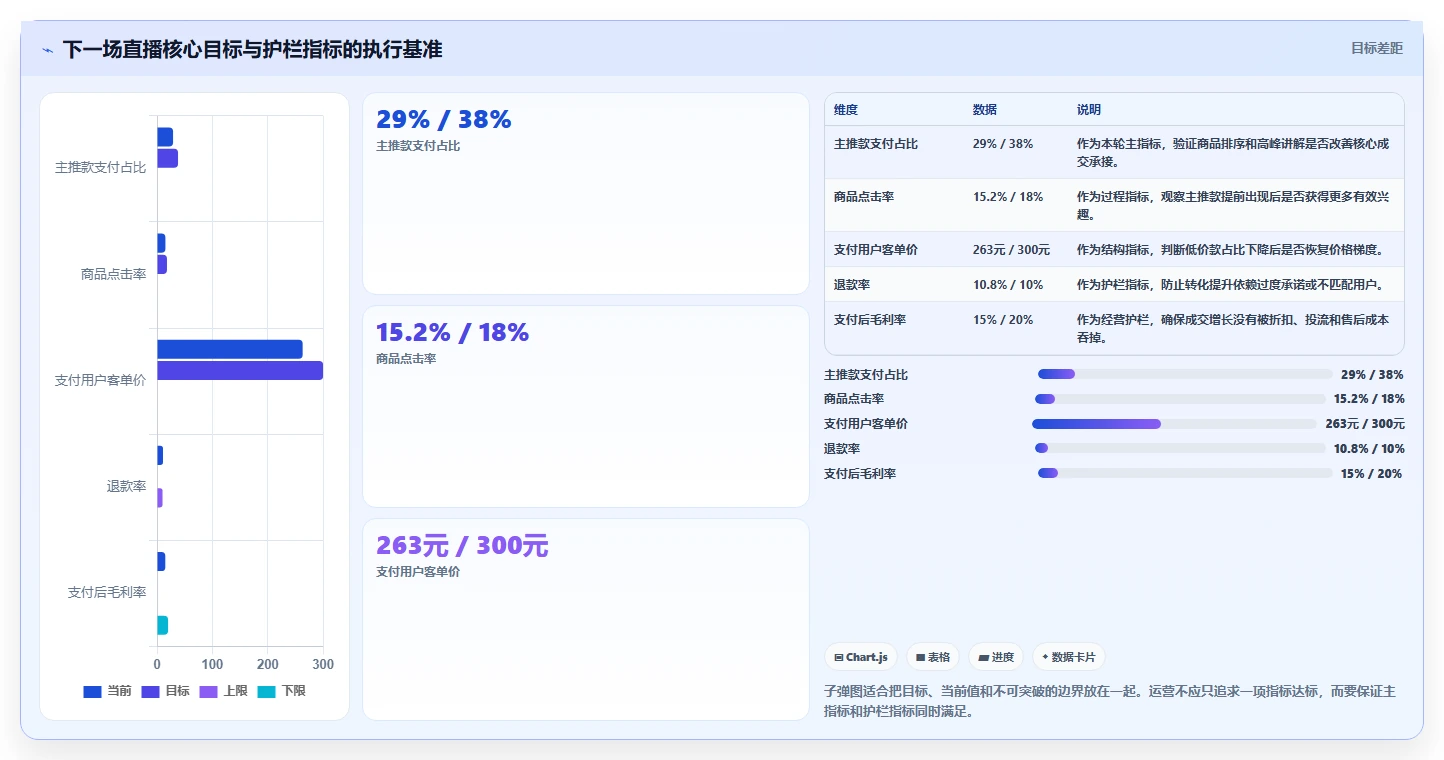Click the 支付用户客单价 current-value bar in chart
Image resolution: width=1444 pixels, height=760 pixels.
tap(229, 349)
